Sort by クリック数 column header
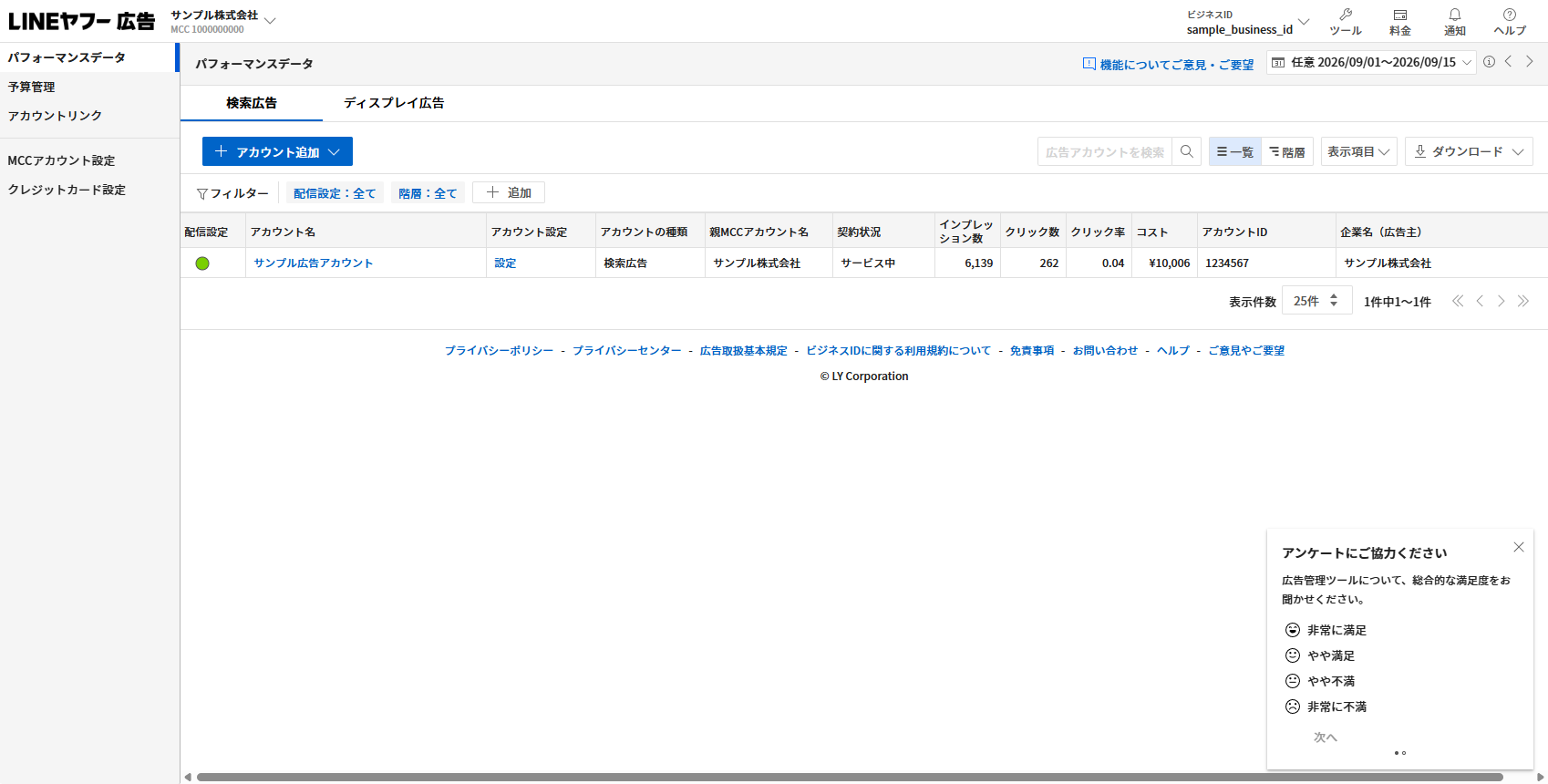Viewport: 1548px width, 784px height. click(1032, 232)
